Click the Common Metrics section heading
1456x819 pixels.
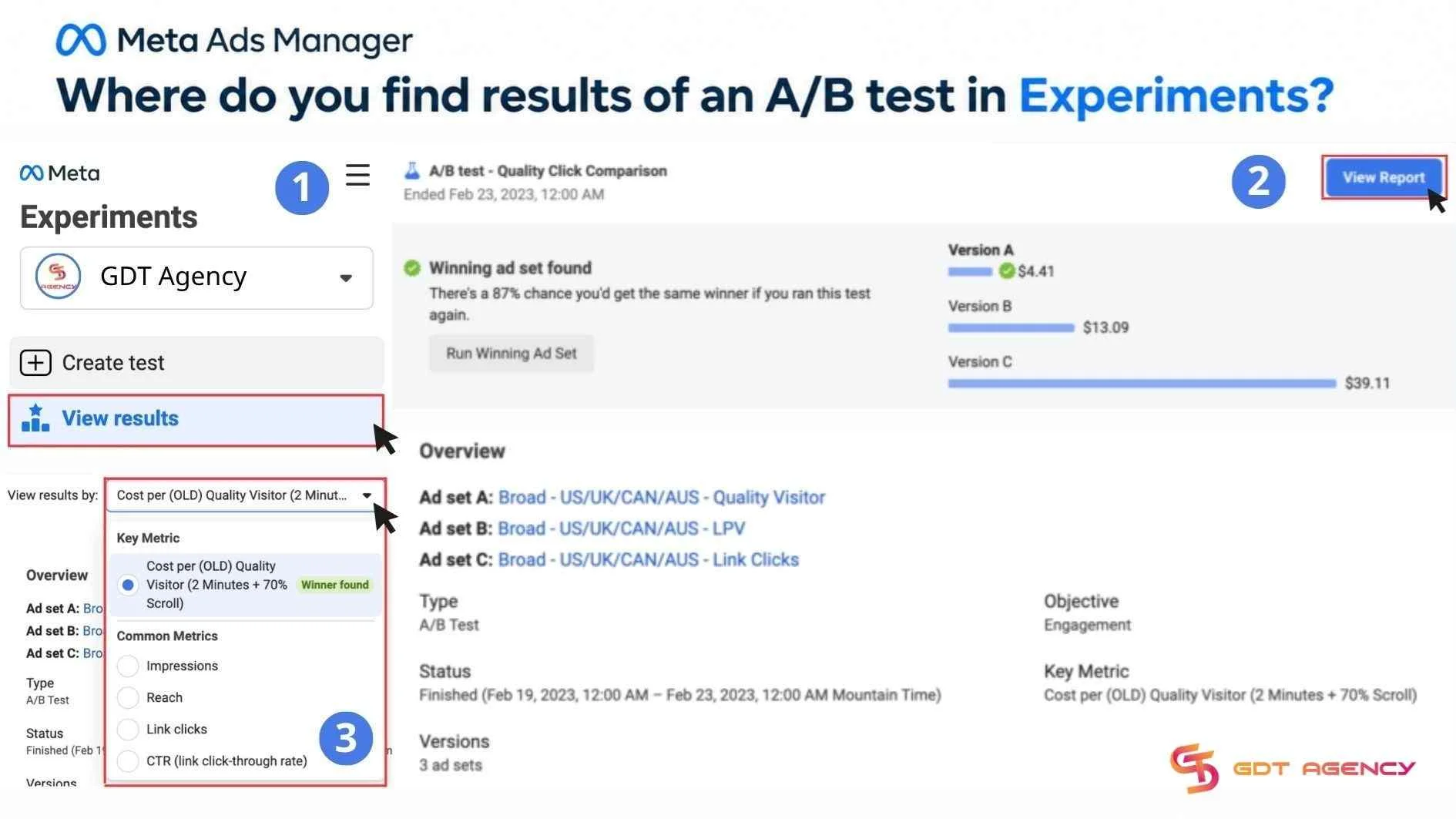pyautogui.click(x=167, y=636)
